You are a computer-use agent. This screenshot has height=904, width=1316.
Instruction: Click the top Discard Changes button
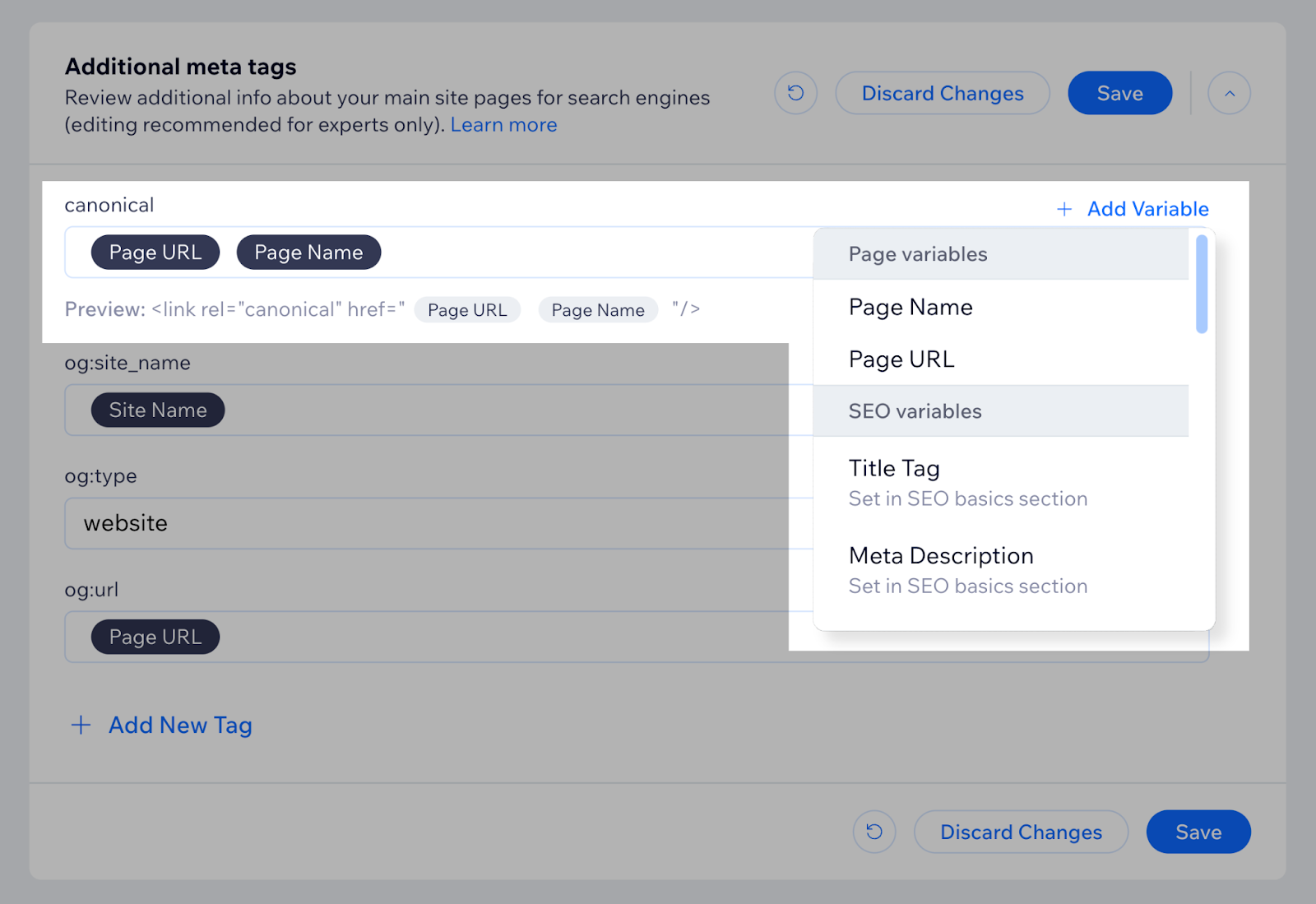[x=943, y=93]
